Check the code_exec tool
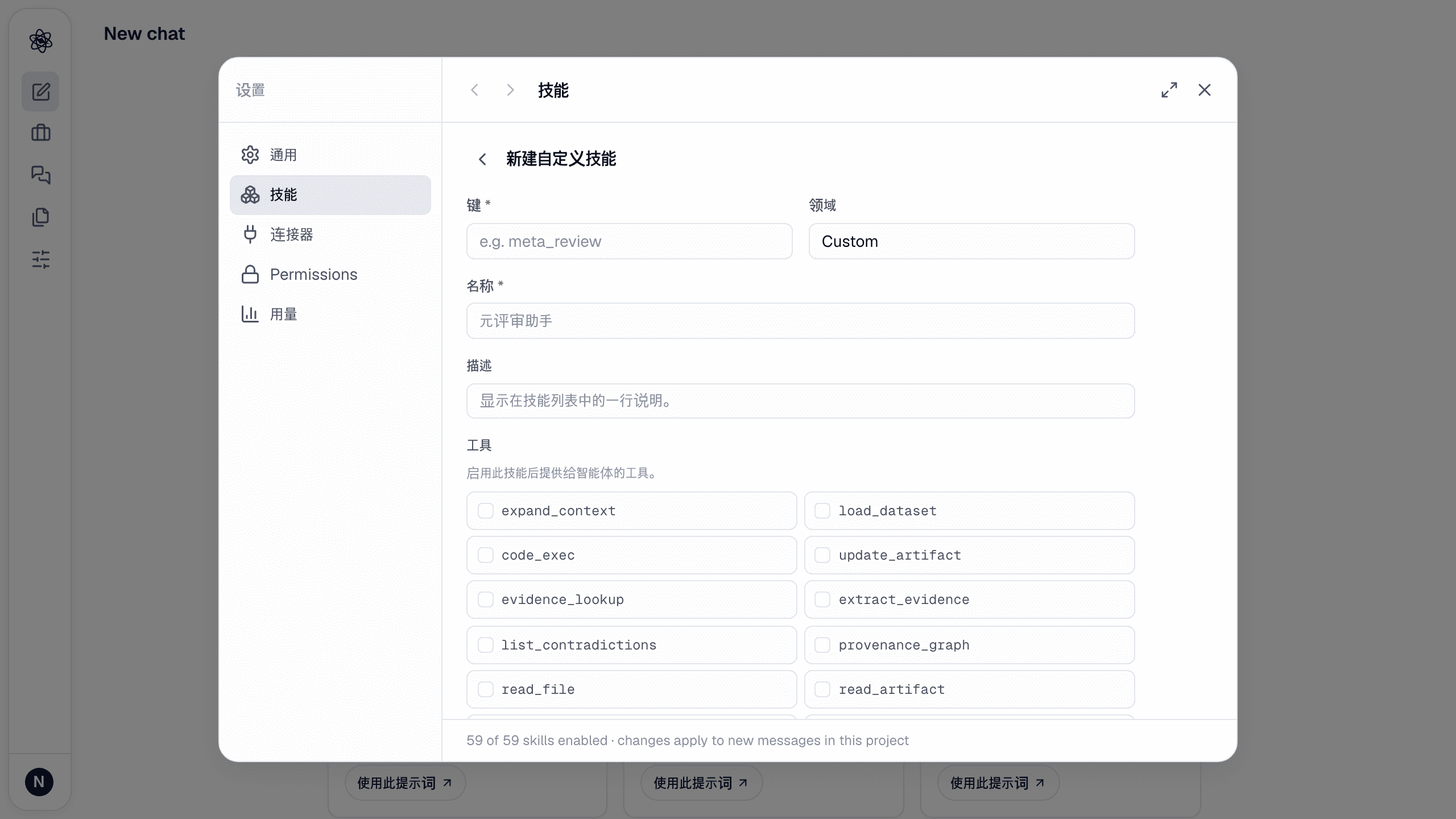The image size is (1456, 819). [x=486, y=555]
